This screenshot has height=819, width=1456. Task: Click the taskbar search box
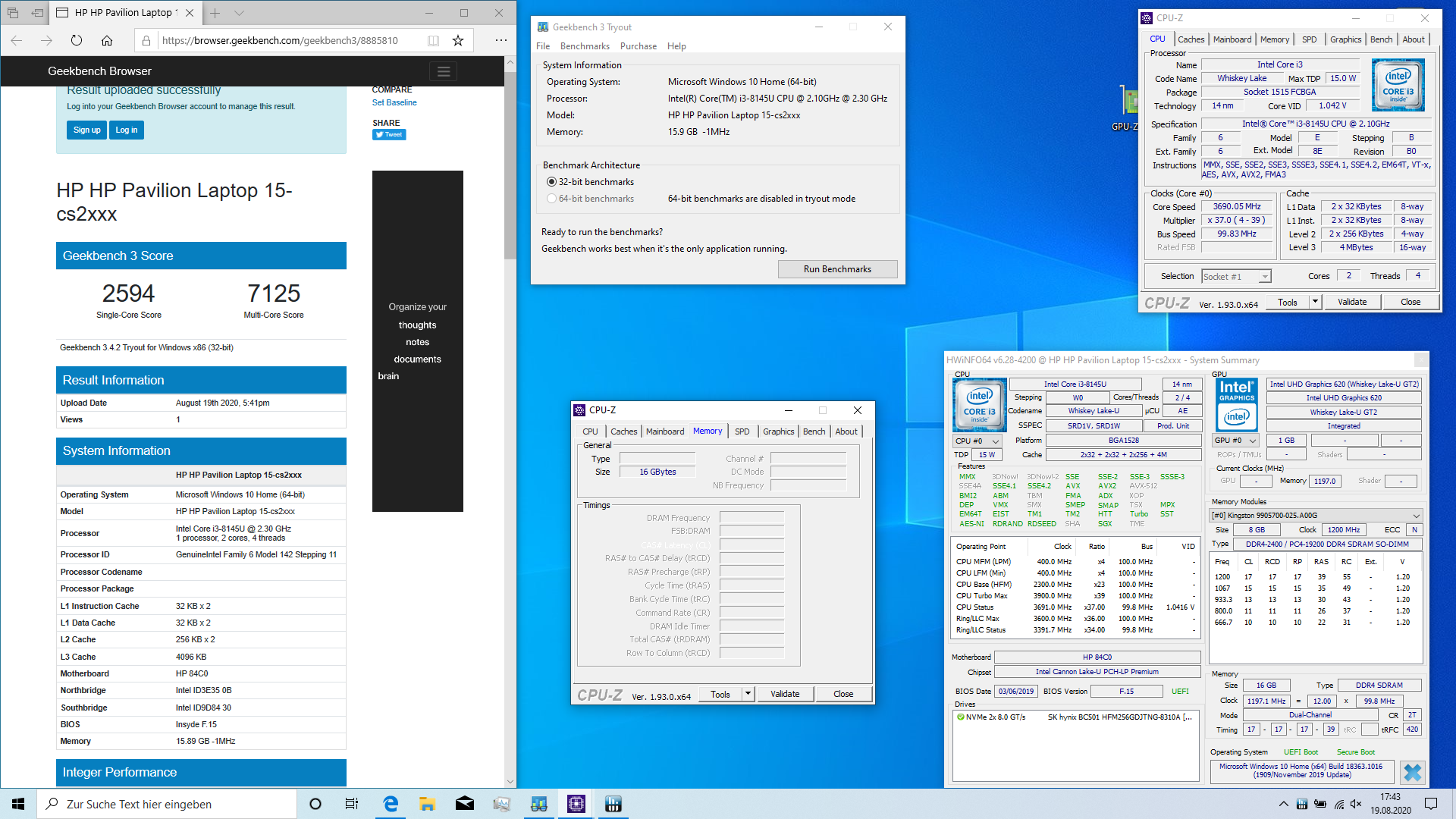pyautogui.click(x=167, y=804)
